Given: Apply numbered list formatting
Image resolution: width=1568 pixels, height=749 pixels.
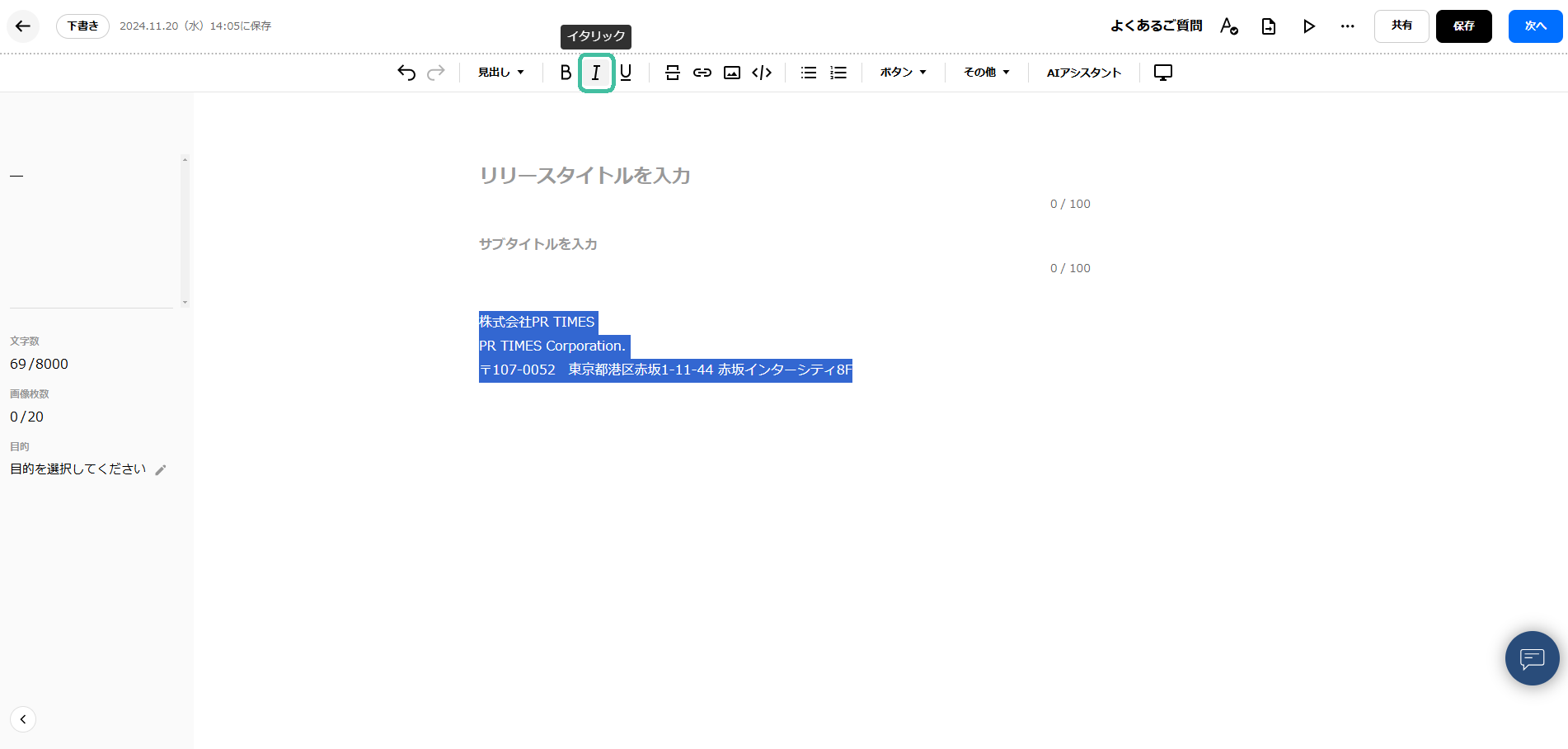Looking at the screenshot, I should pyautogui.click(x=838, y=73).
